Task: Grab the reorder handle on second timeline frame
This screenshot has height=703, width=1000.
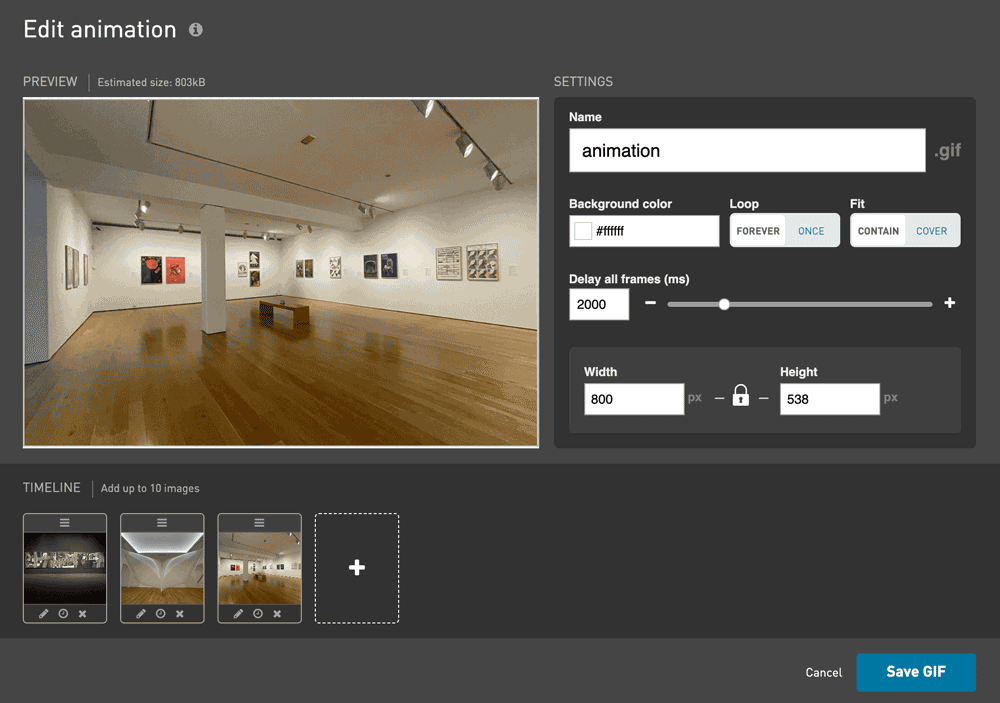Action: coord(162,522)
